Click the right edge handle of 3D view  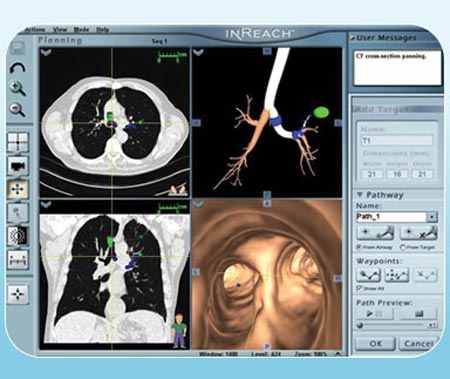tap(338, 123)
